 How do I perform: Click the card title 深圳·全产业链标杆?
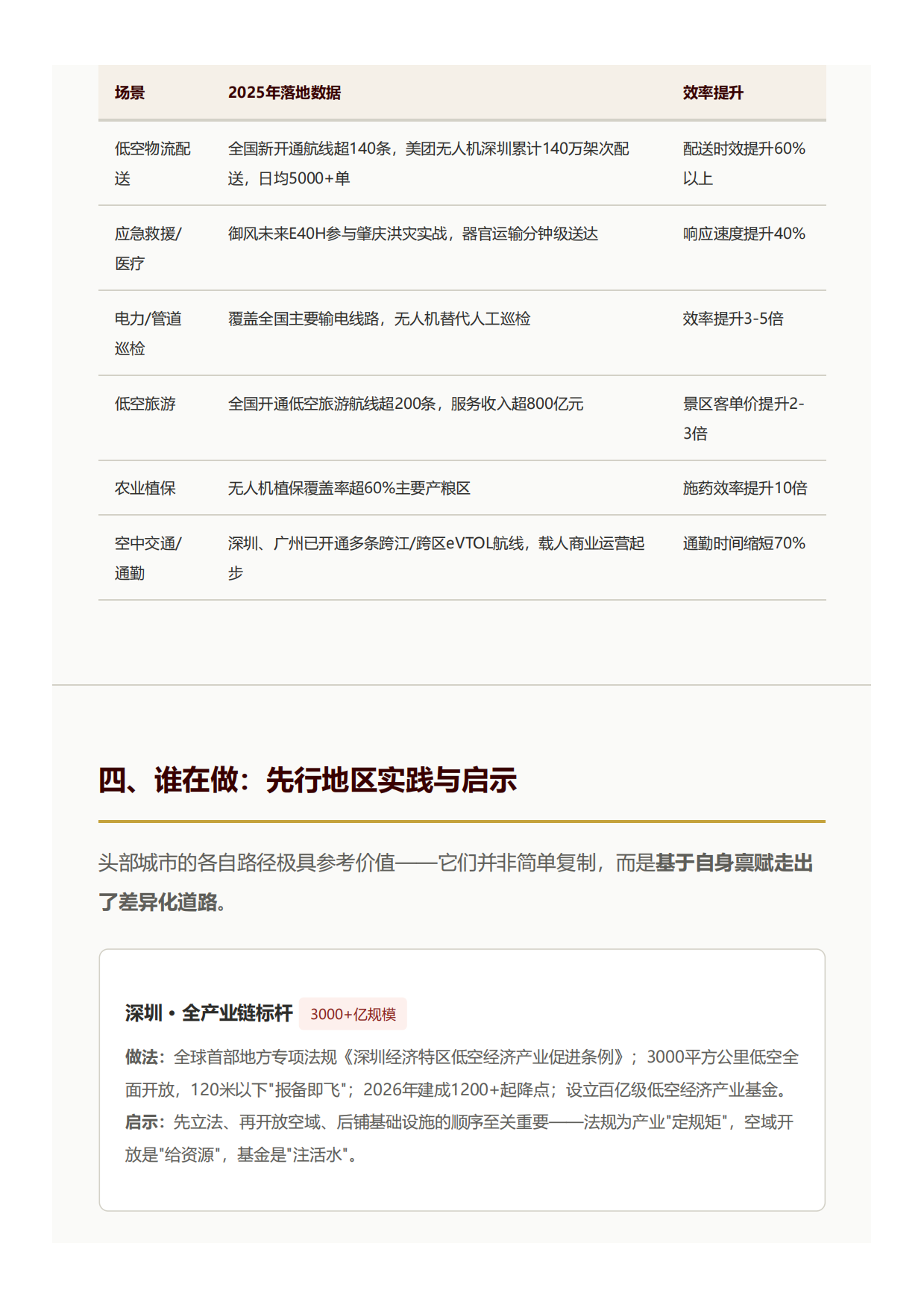[209, 1013]
